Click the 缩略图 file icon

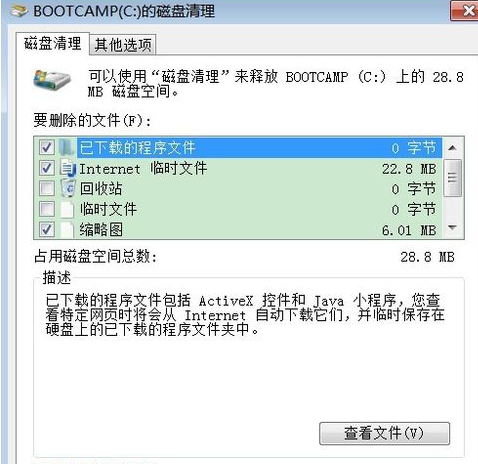point(67,230)
